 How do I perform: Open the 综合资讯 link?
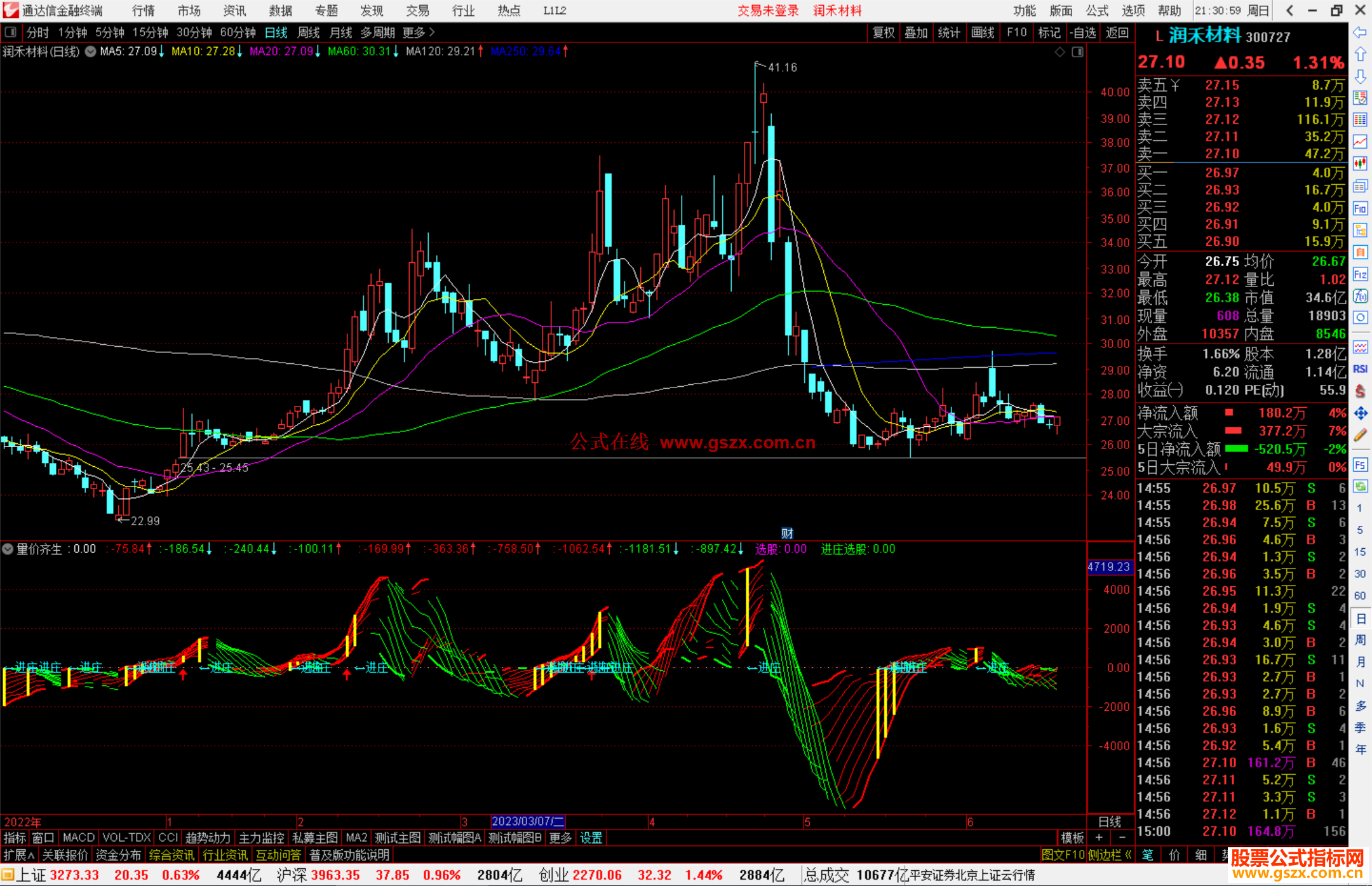coord(172,855)
